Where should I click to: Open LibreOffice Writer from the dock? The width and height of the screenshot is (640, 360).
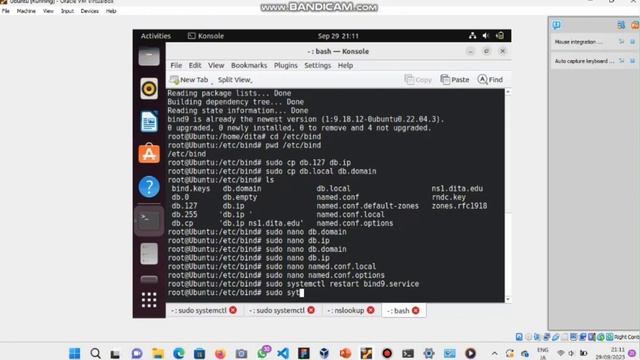click(x=149, y=121)
